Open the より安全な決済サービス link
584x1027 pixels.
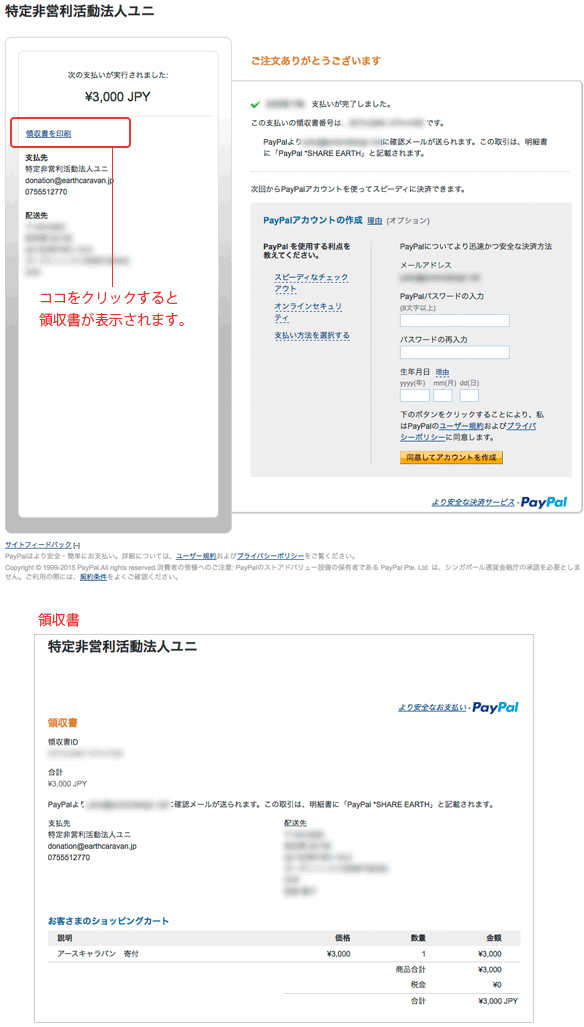pos(473,503)
